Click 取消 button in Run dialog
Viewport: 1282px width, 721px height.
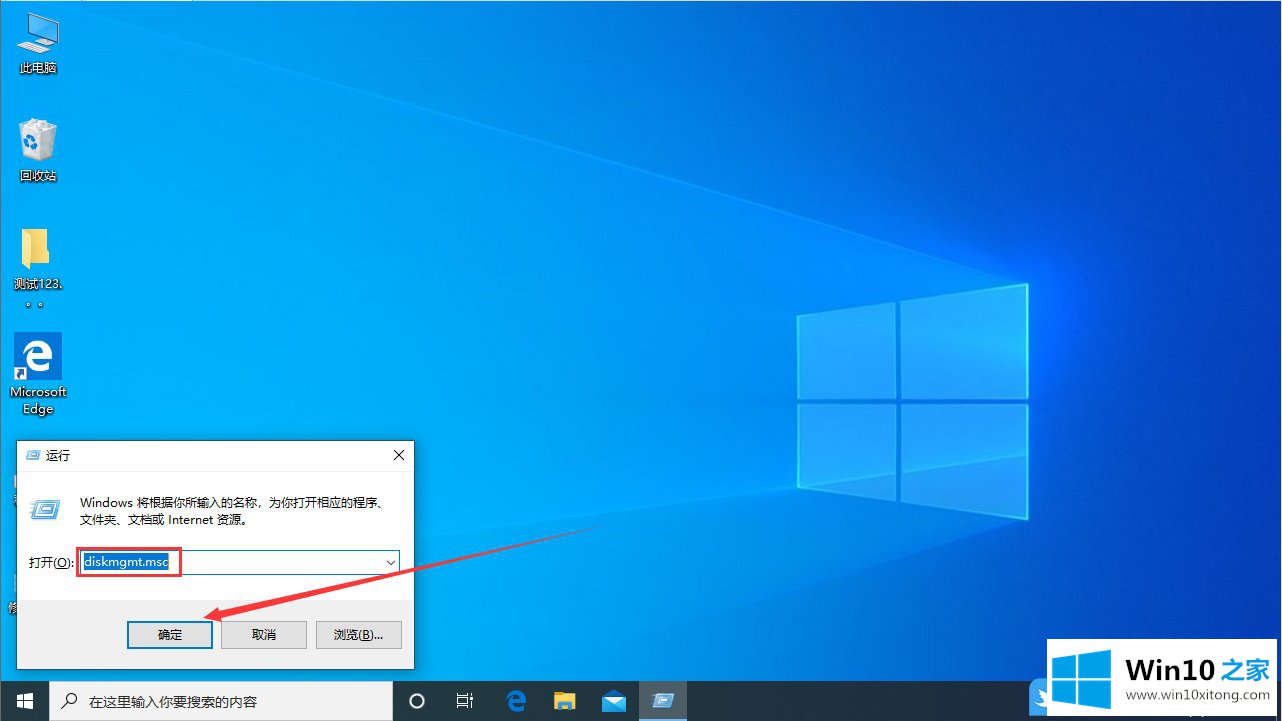264,634
